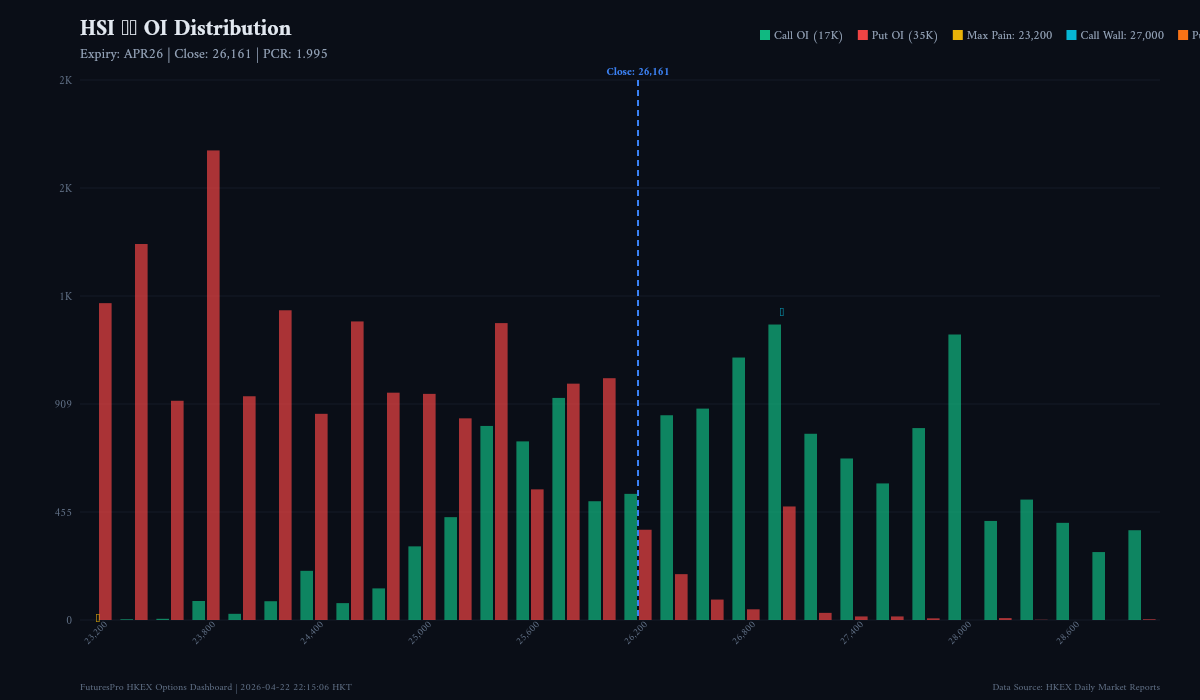
Task: Toggle the Call OI legend swatch
Action: [x=763, y=34]
